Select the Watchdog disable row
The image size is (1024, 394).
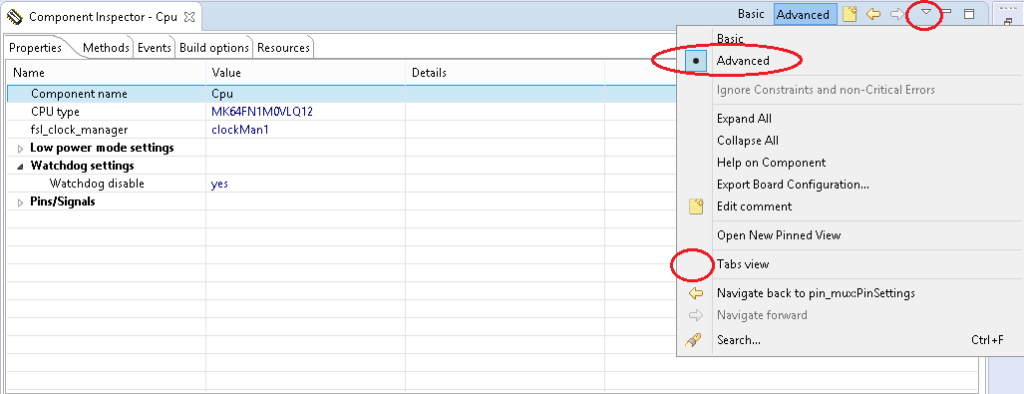[342, 184]
